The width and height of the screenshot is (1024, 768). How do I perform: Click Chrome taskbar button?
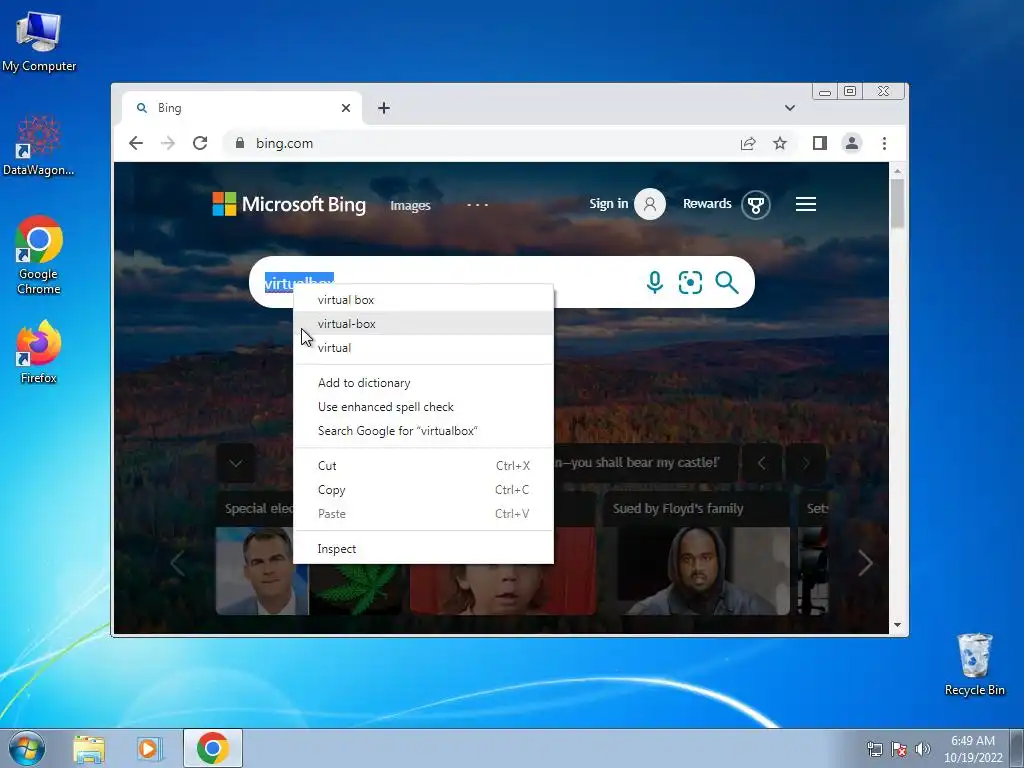(x=213, y=748)
